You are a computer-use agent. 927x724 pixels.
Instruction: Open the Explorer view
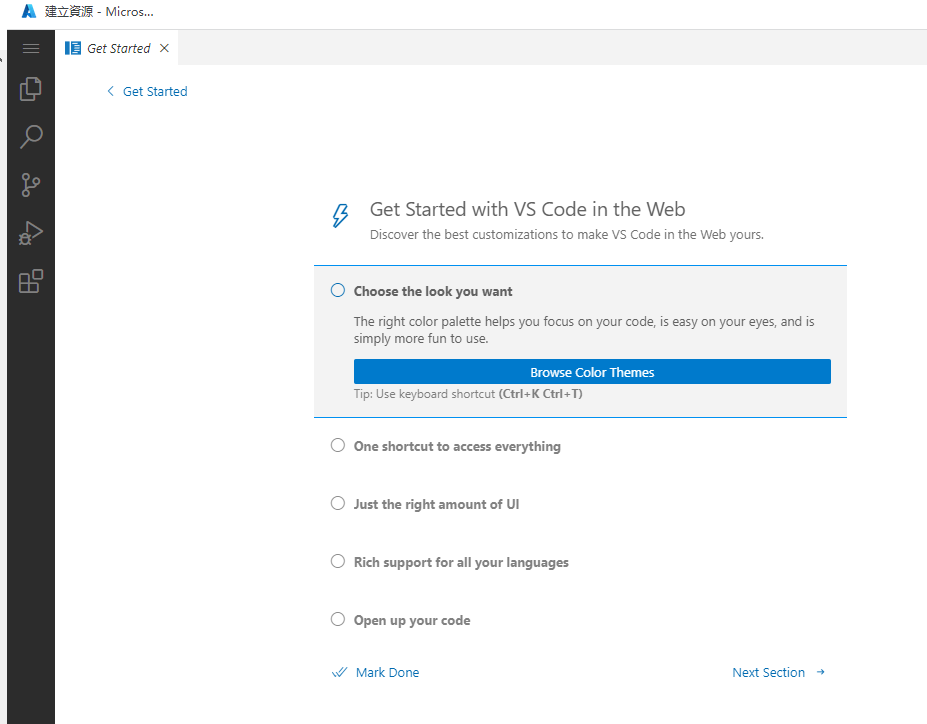(31, 89)
